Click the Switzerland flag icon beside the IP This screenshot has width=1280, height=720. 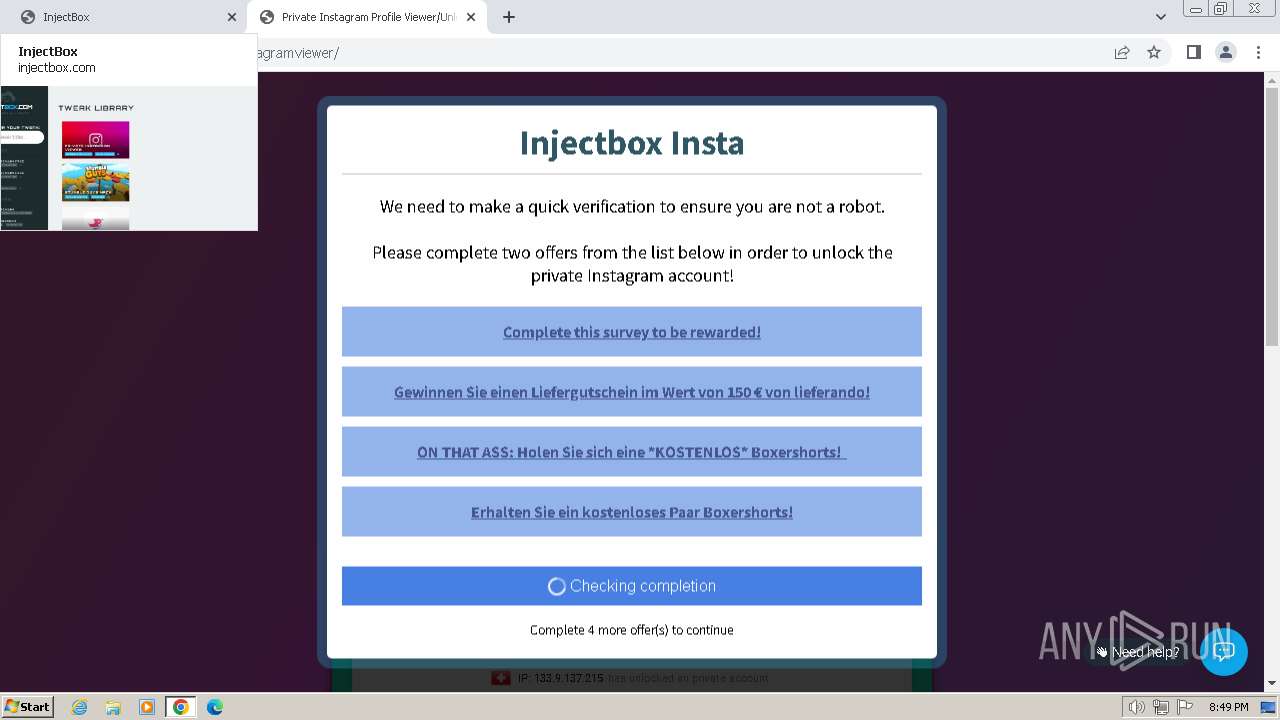click(x=501, y=678)
